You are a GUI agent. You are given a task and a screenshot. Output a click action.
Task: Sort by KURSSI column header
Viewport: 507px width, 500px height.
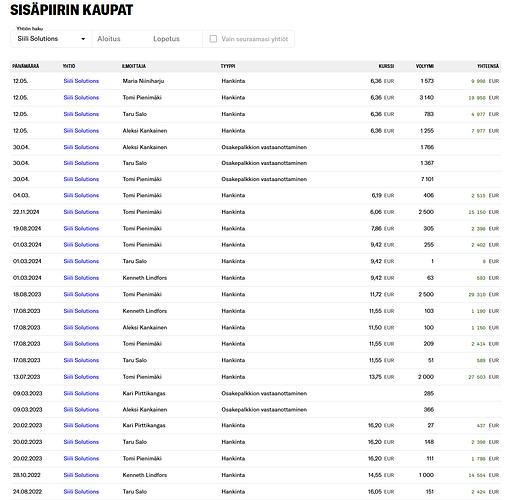[x=386, y=66]
